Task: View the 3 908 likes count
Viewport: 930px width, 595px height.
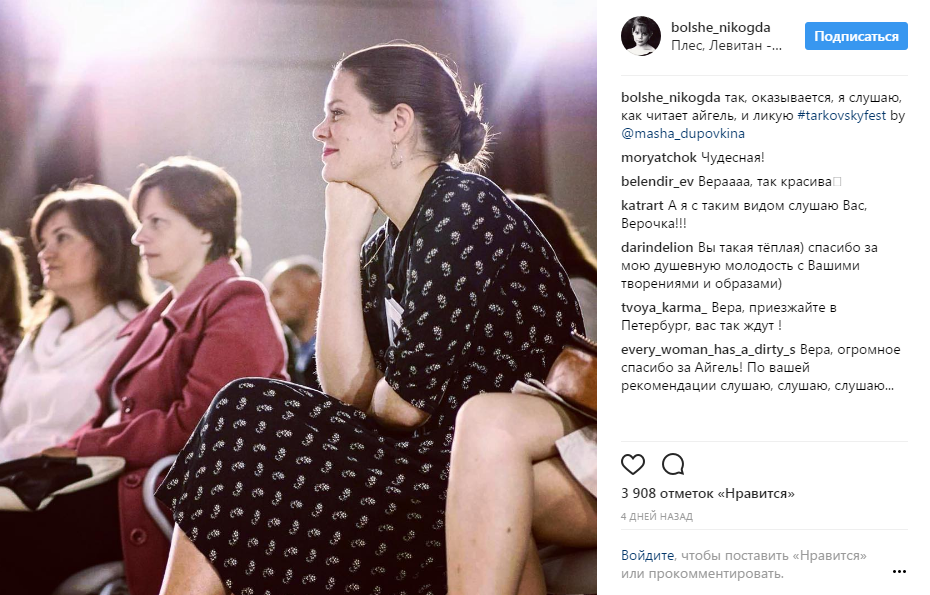Action: click(x=708, y=494)
